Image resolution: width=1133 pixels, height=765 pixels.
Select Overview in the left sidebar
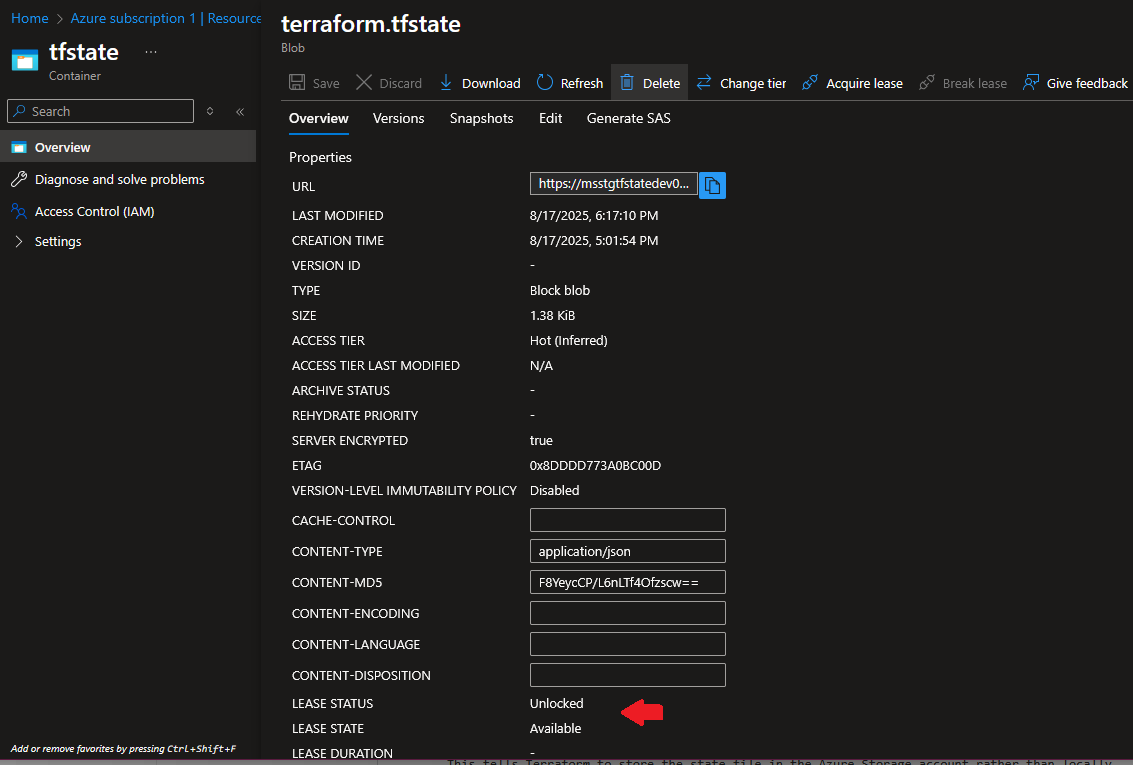(128, 147)
